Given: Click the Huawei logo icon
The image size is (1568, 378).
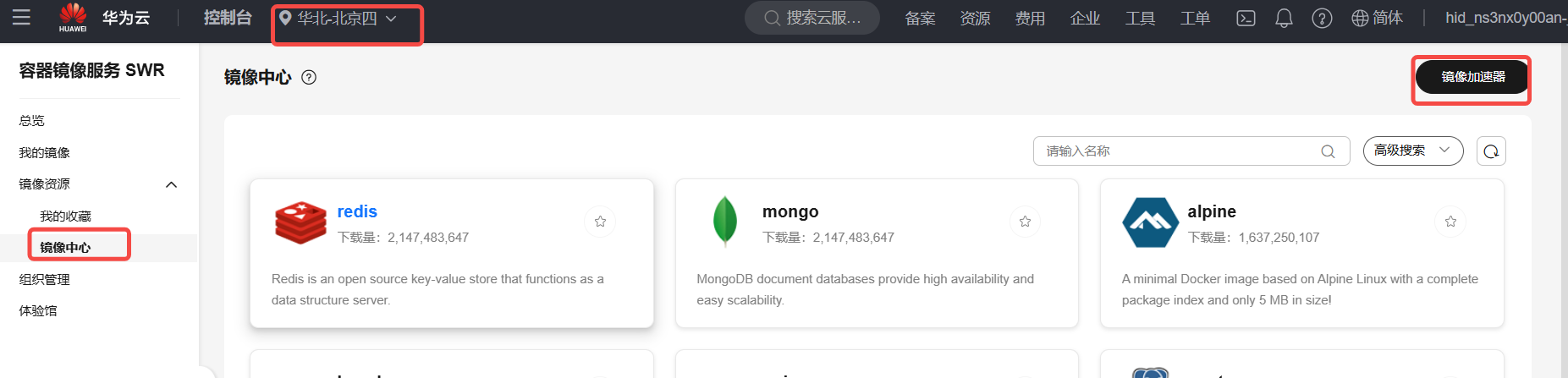Looking at the screenshot, I should (x=73, y=17).
